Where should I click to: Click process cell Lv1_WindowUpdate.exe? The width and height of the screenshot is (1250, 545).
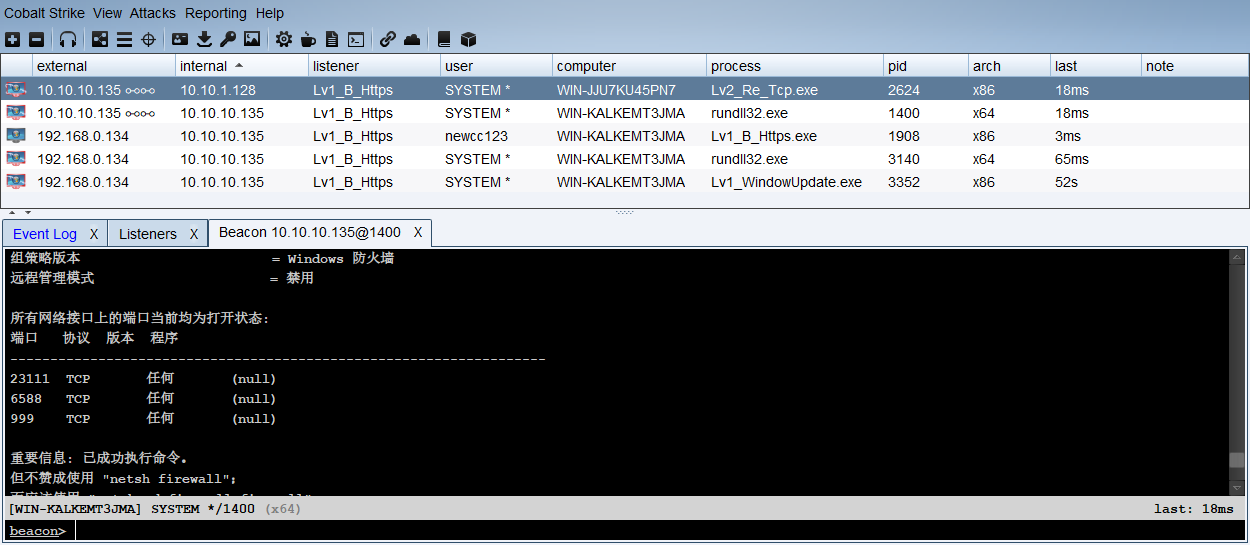pos(786,182)
